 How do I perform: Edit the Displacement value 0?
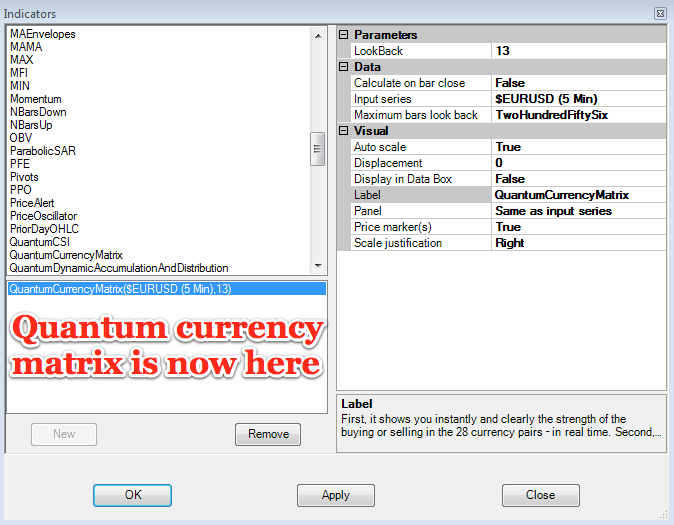[x=579, y=163]
